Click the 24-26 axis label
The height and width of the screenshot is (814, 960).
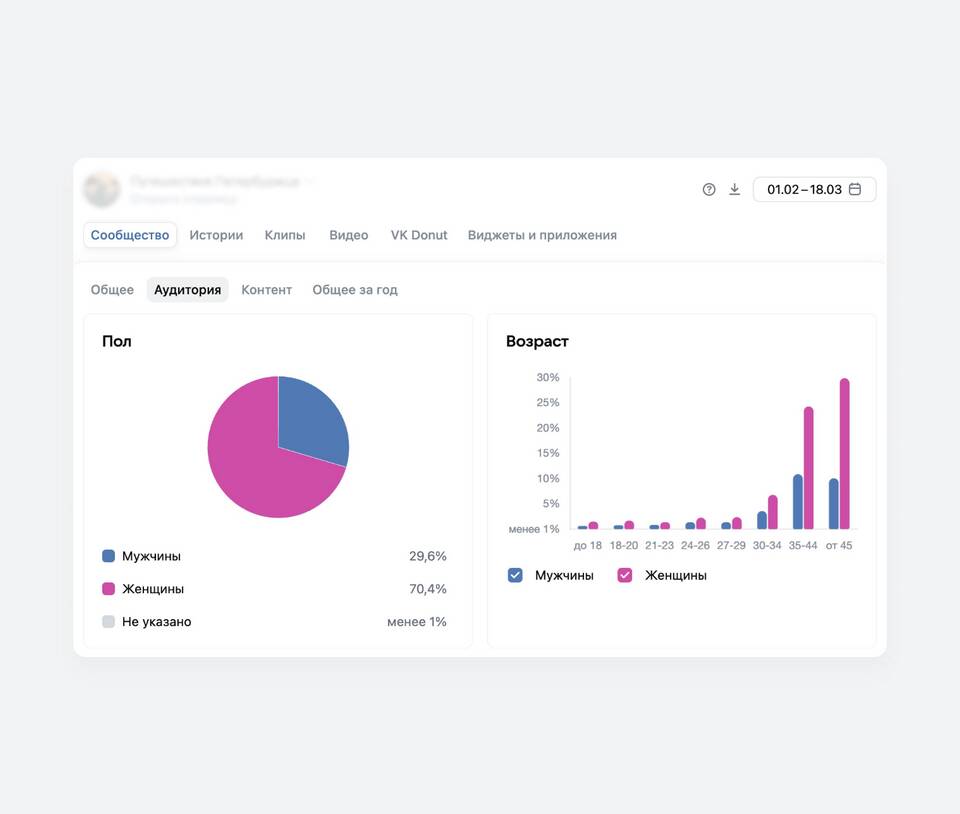[x=695, y=545]
